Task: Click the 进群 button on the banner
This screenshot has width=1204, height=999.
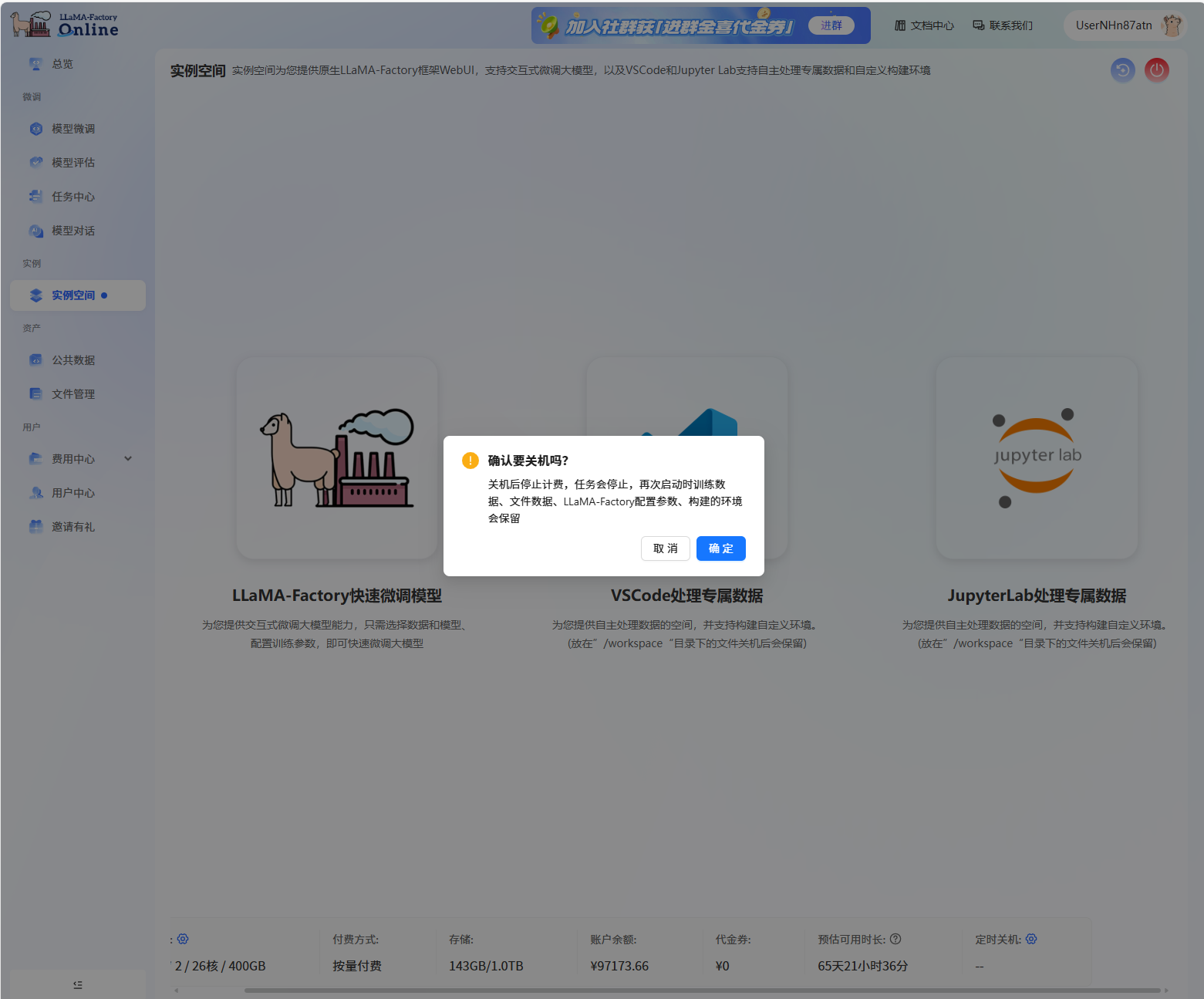Action: point(831,25)
